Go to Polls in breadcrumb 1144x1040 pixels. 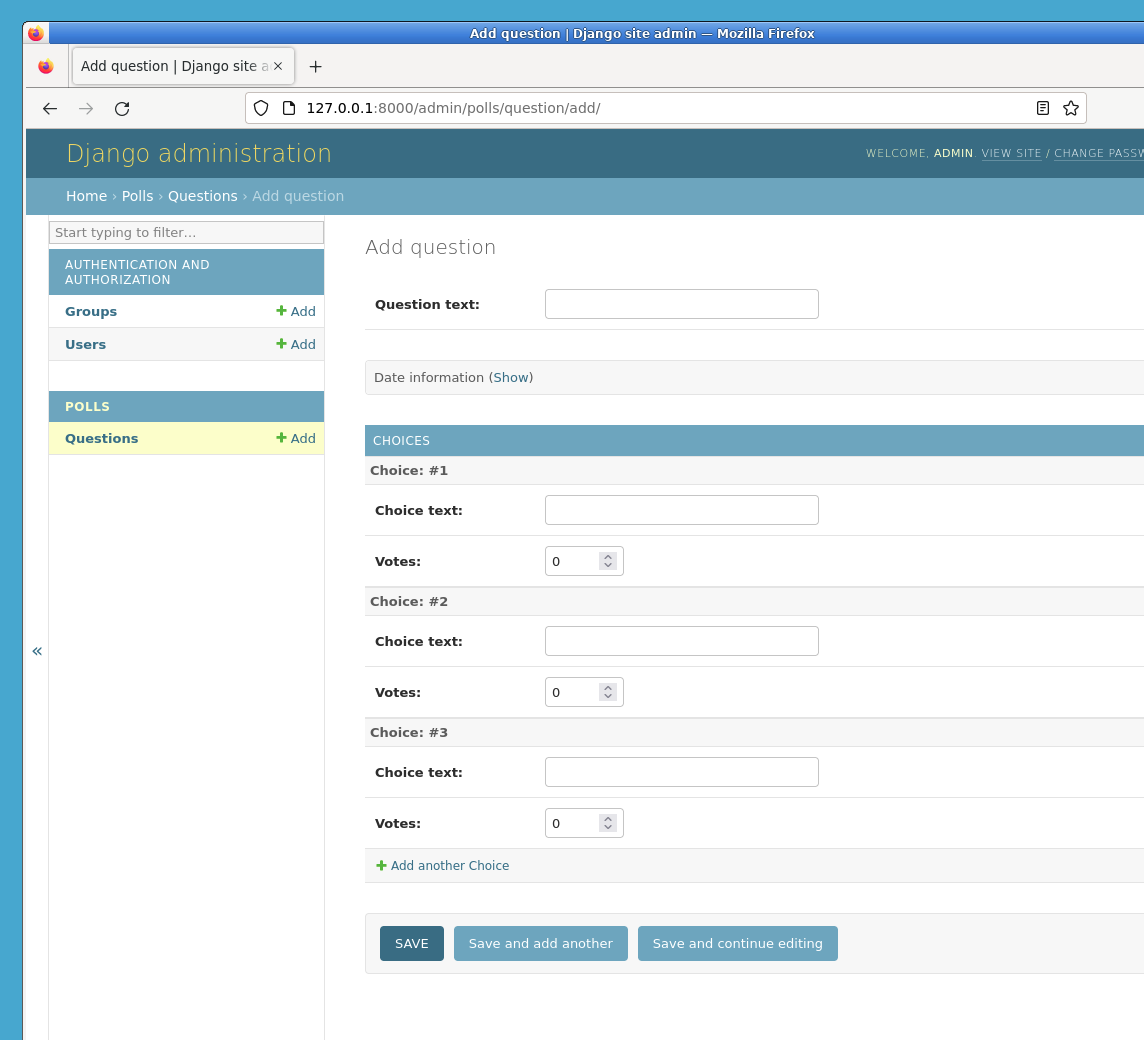pos(137,196)
